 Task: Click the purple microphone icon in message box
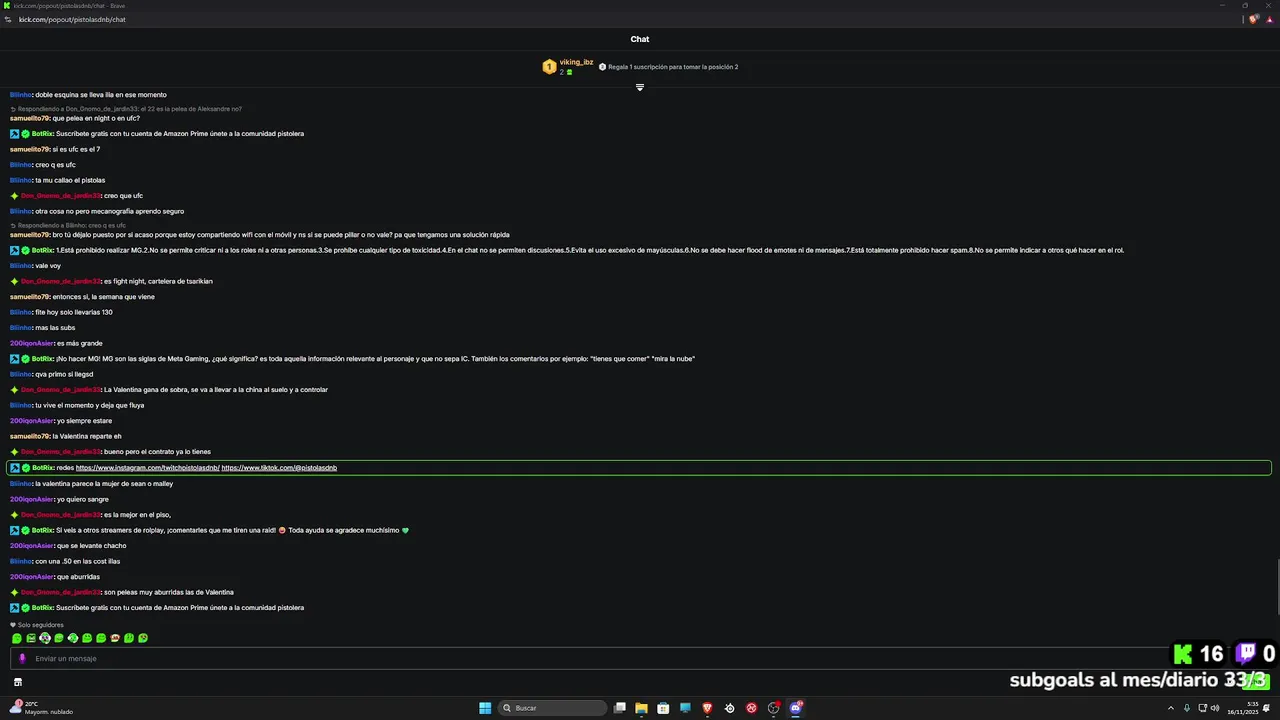coord(22,658)
